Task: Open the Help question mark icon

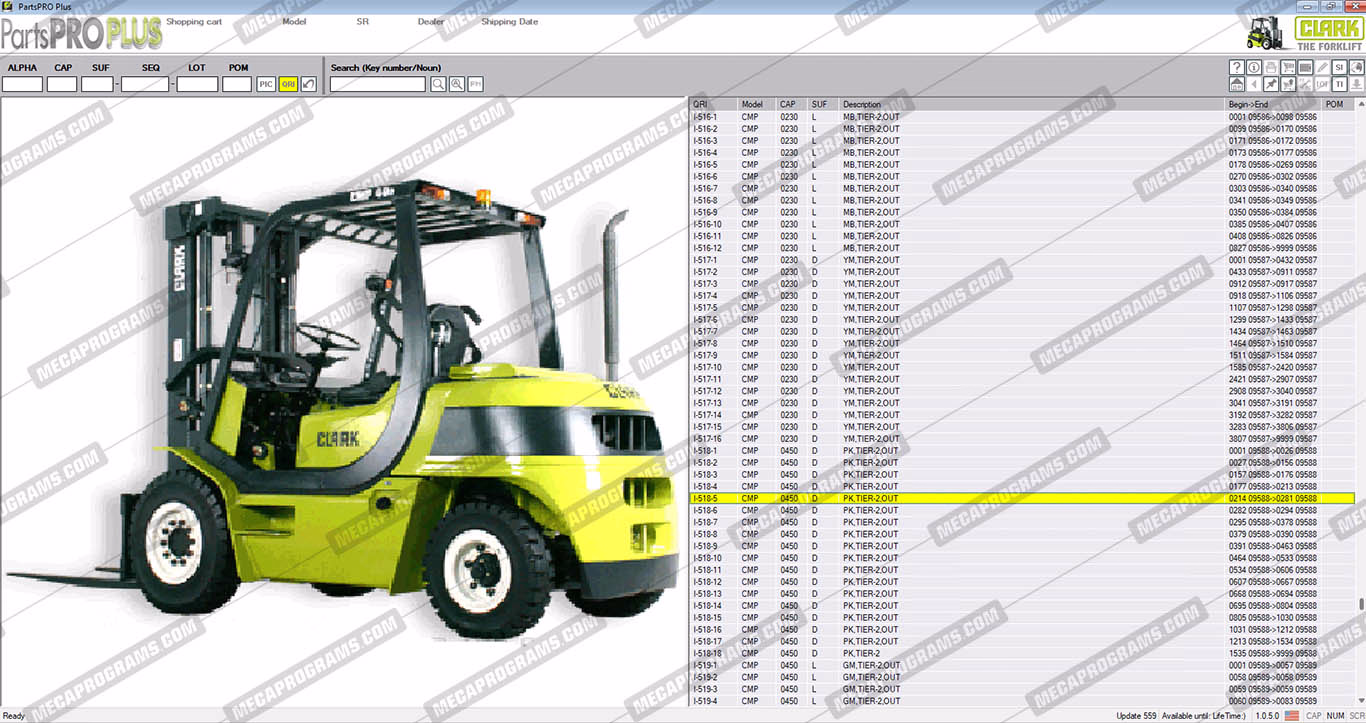Action: pos(1237,67)
